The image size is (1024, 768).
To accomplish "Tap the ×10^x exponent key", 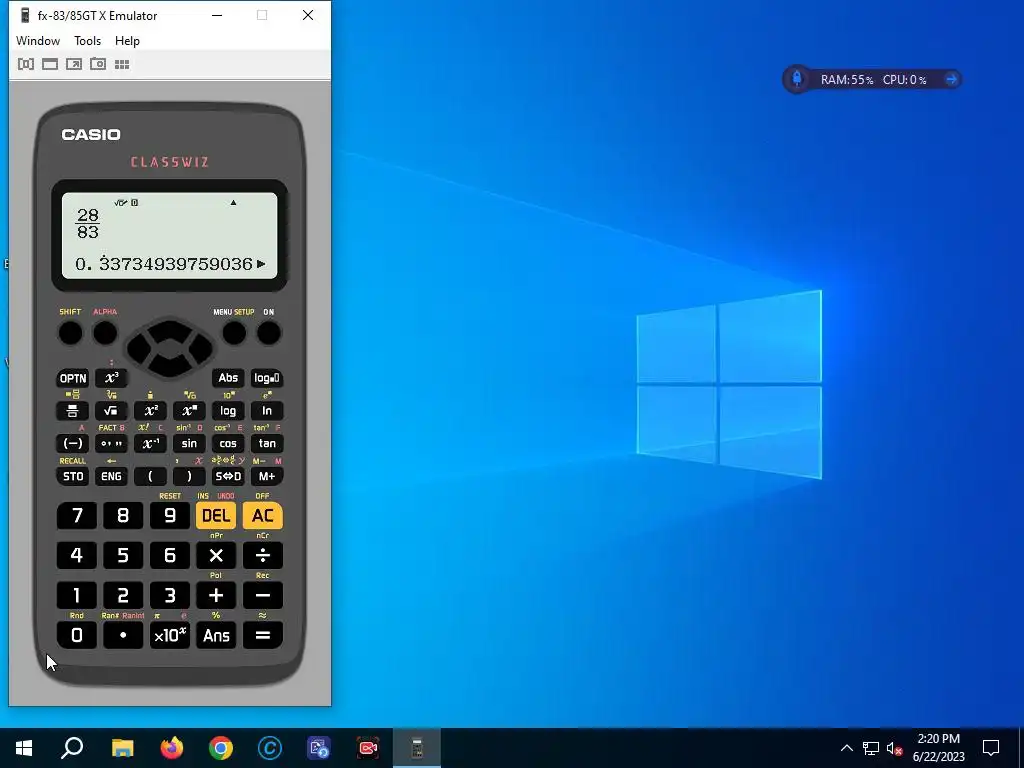I will (170, 635).
